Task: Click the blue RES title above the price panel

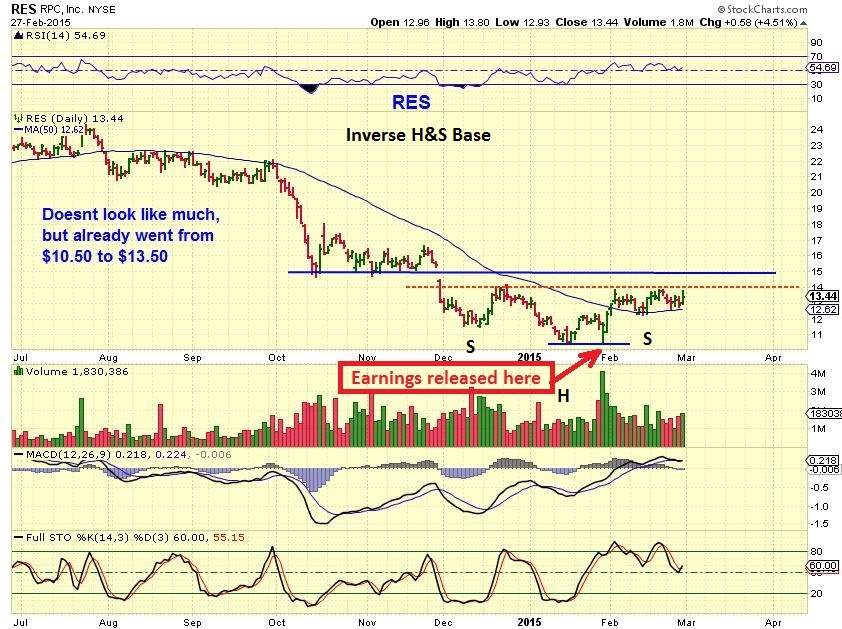Action: pyautogui.click(x=411, y=102)
